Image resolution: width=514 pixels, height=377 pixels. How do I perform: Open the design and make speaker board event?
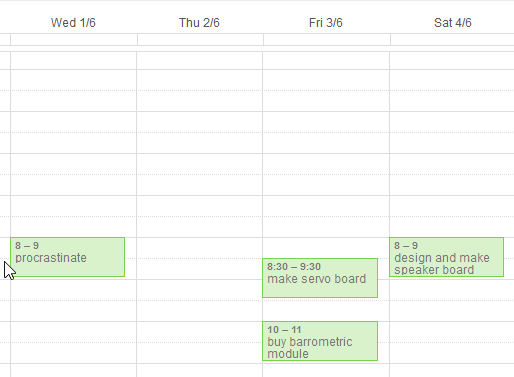[x=446, y=257]
